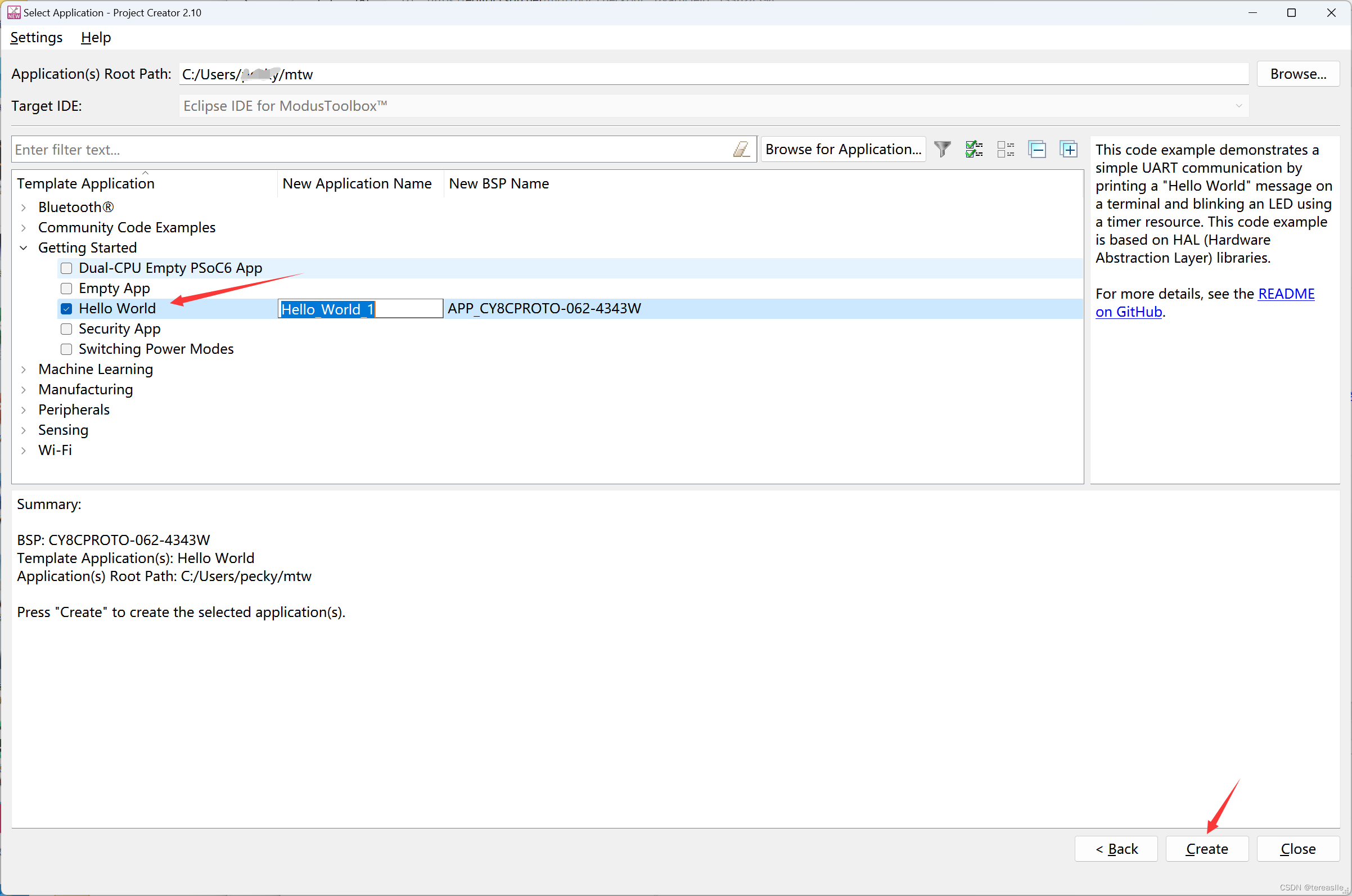The image size is (1352, 896).
Task: Click the select all applications icon
Action: pyautogui.click(x=974, y=150)
